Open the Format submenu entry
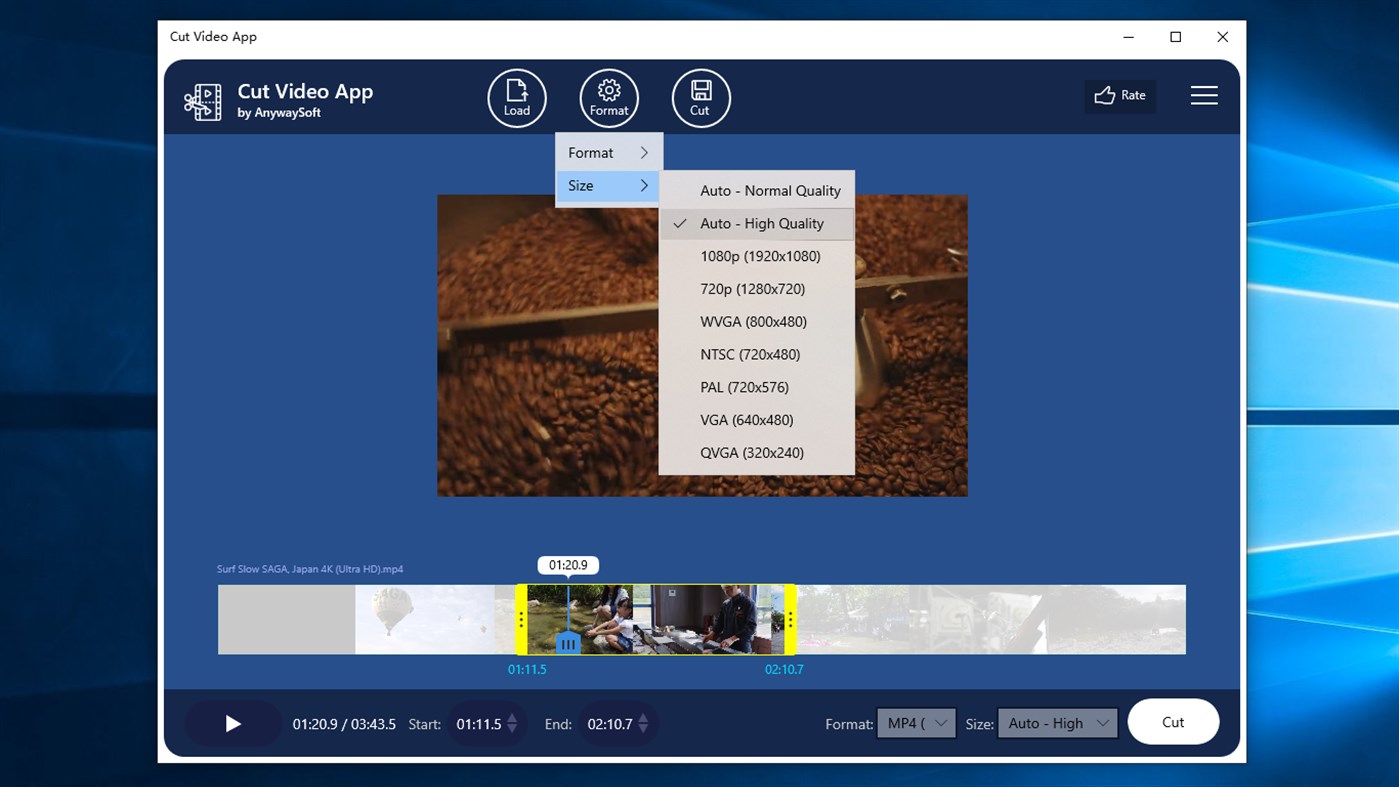Viewport: 1399px width, 787px height. 607,152
